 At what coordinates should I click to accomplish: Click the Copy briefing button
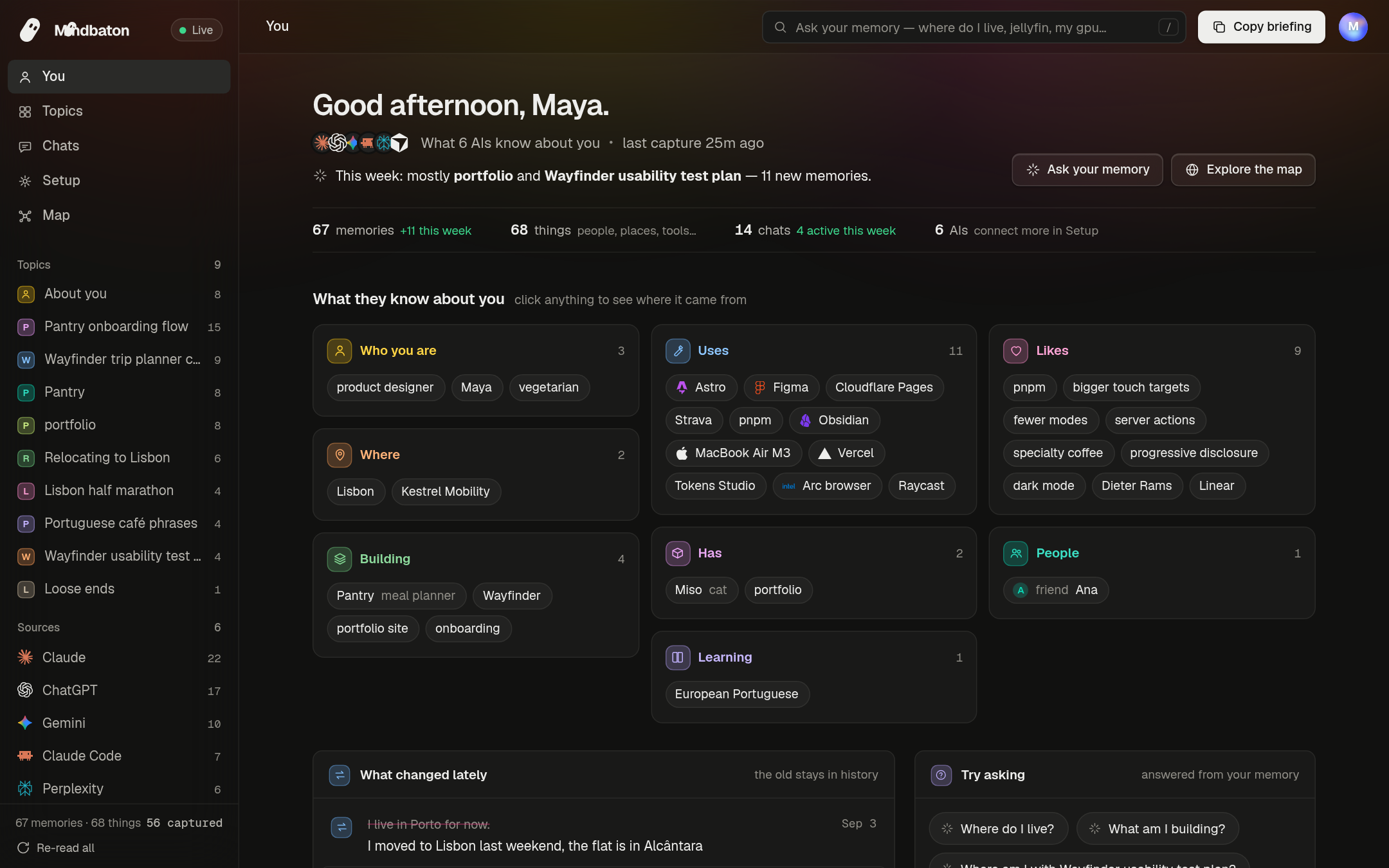click(1261, 27)
